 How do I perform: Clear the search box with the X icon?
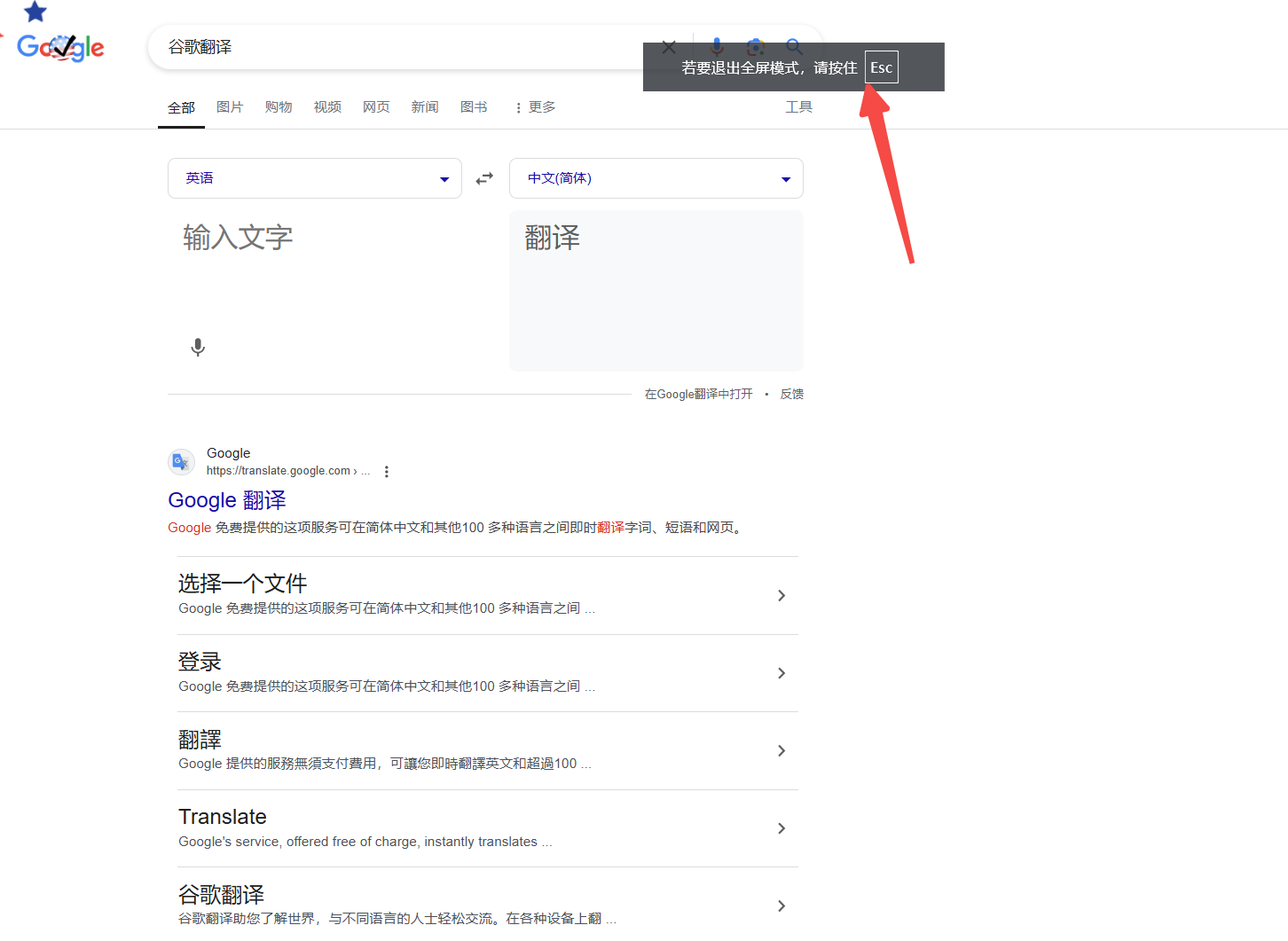(x=669, y=47)
